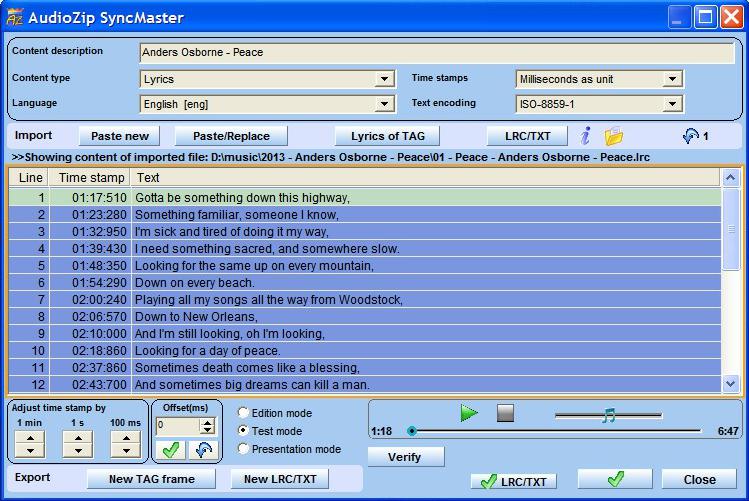Select row 'Playing all my songs all the way from Woodstock,'
Image resolution: width=749 pixels, height=501 pixels.
click(365, 300)
